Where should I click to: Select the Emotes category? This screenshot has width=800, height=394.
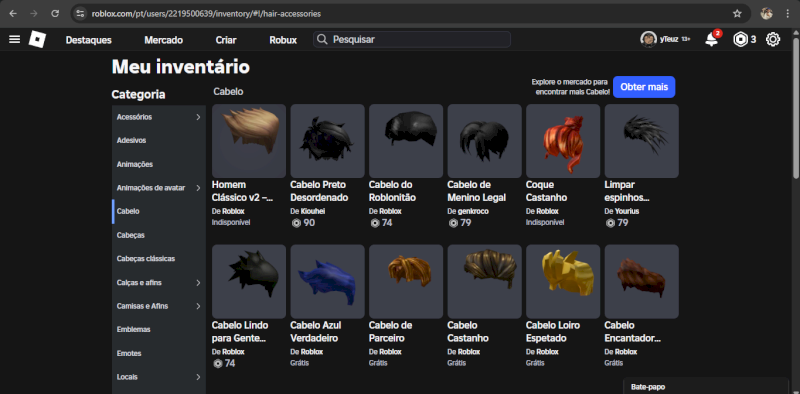pyautogui.click(x=159, y=353)
